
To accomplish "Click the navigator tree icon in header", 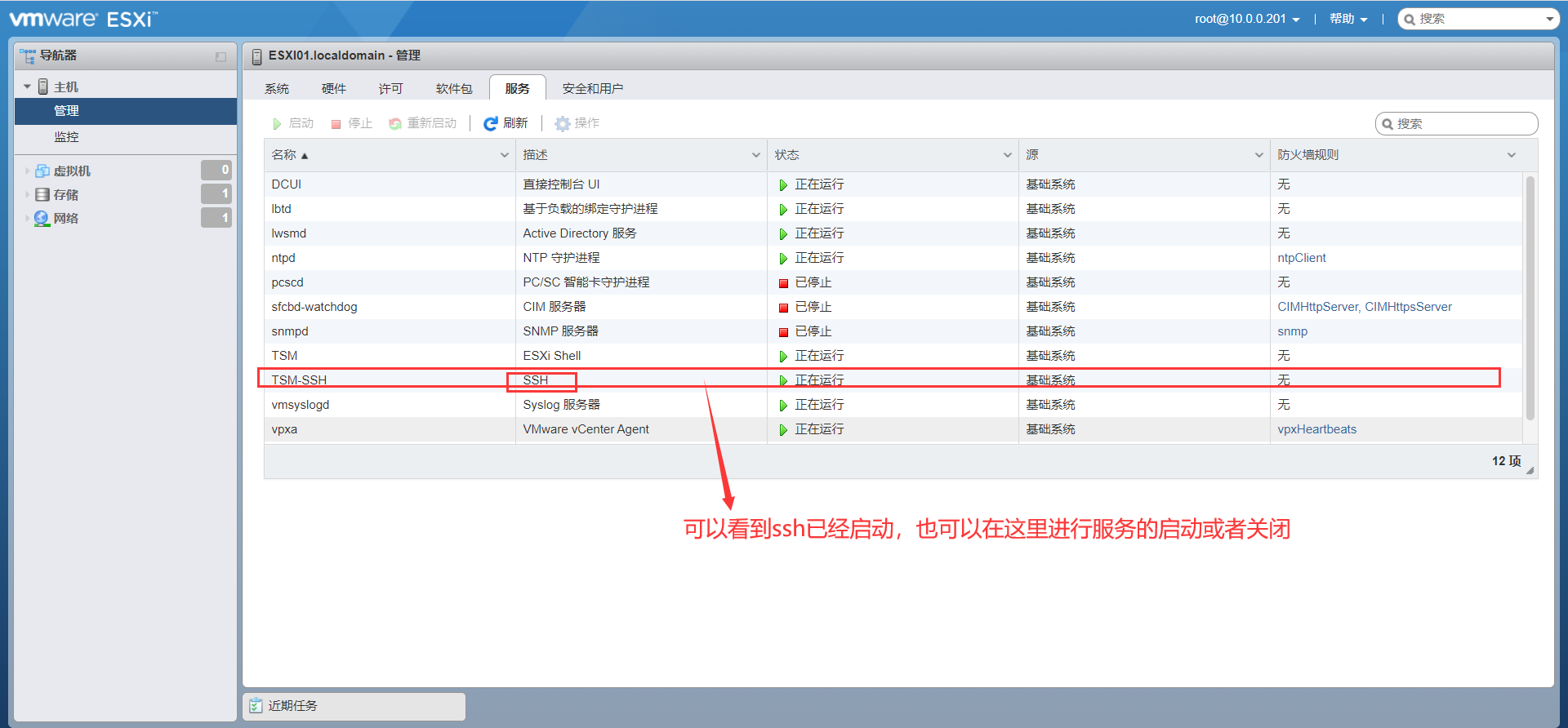I will 29,55.
